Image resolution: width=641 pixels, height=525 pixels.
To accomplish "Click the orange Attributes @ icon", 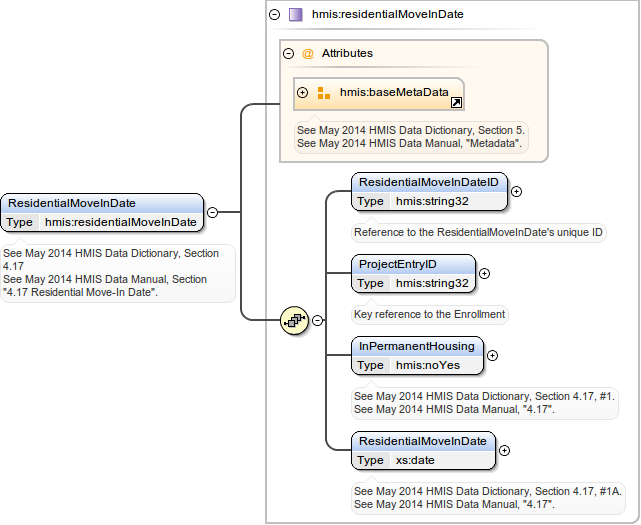I will coord(307,53).
